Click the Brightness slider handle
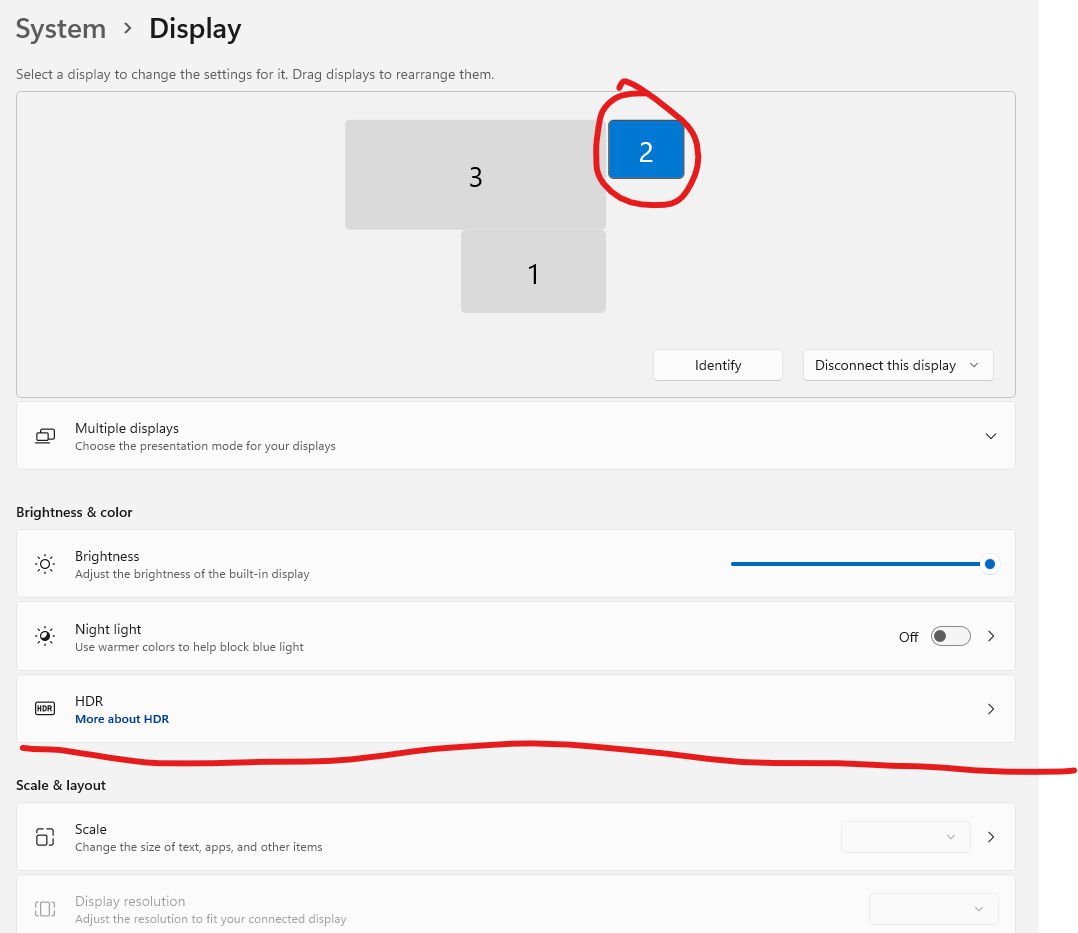Screen dimensions: 1078x933 click(x=990, y=564)
